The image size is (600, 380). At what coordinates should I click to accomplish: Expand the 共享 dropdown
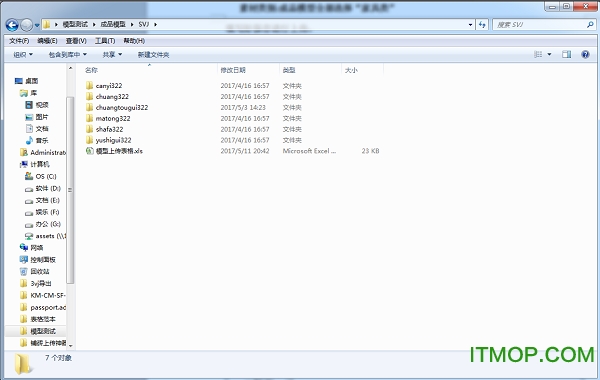(x=112, y=55)
